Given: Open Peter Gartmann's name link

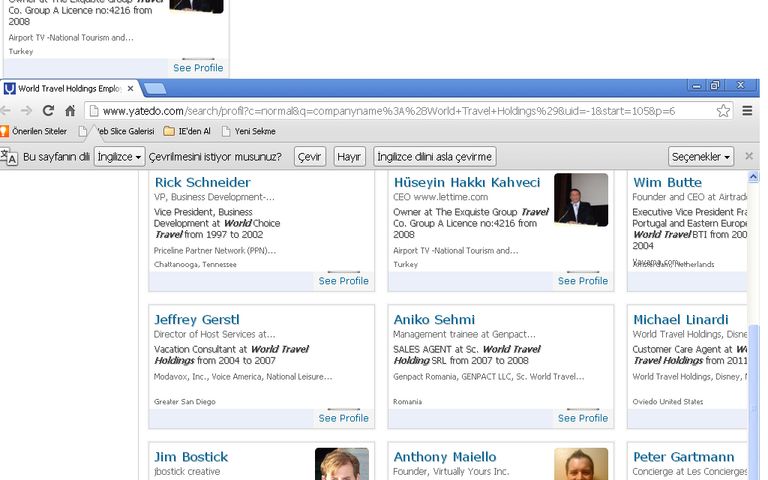Looking at the screenshot, I should pos(684,457).
